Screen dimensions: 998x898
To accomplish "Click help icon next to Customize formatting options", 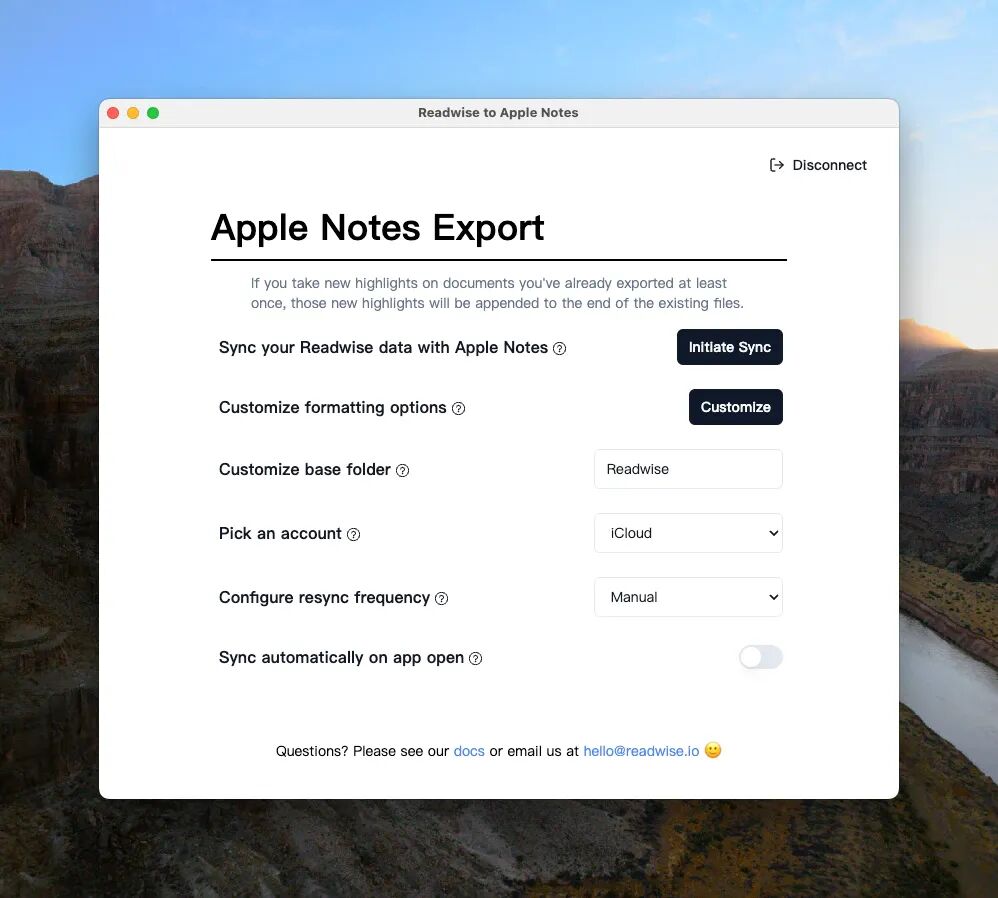I will coord(458,409).
